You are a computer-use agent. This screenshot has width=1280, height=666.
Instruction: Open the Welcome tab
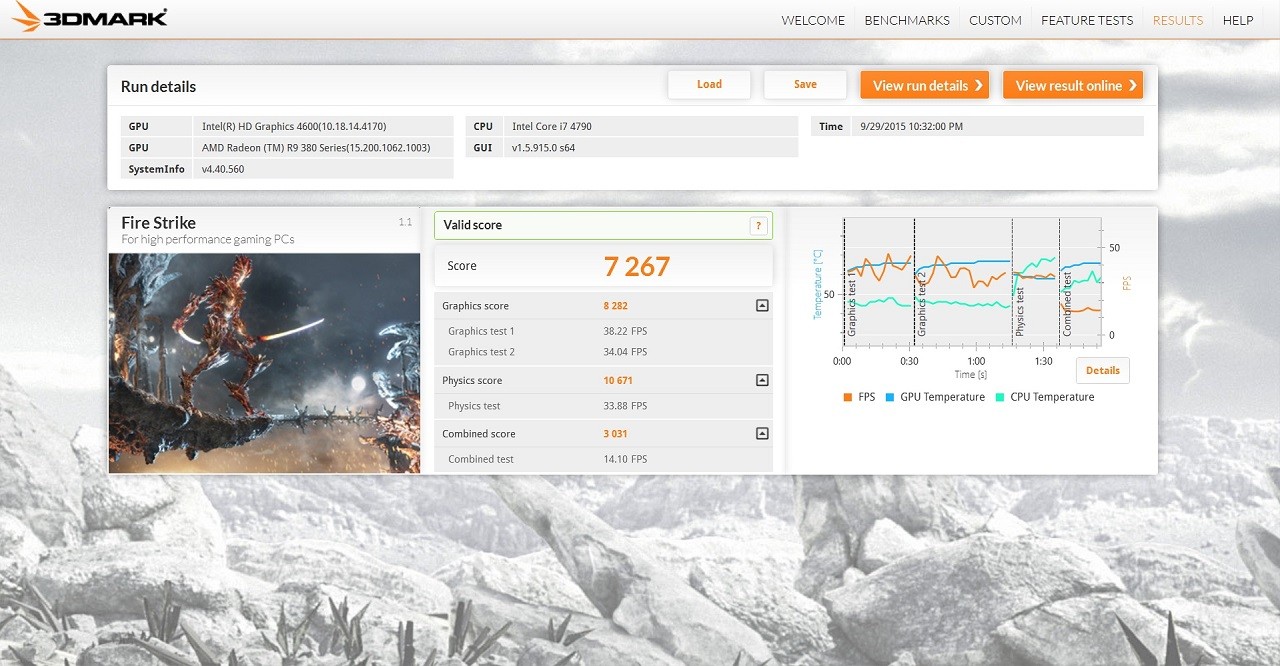813,20
